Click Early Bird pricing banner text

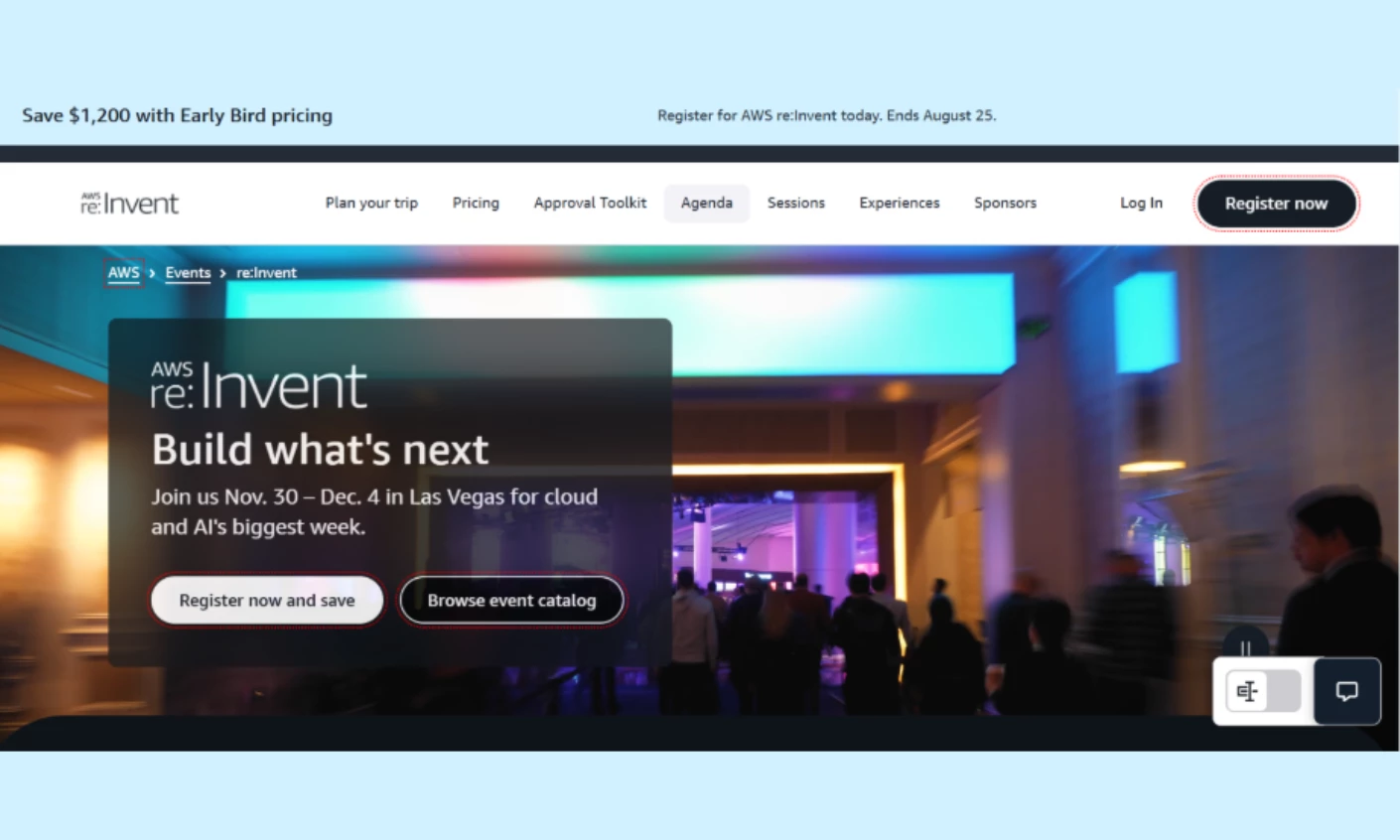point(178,115)
